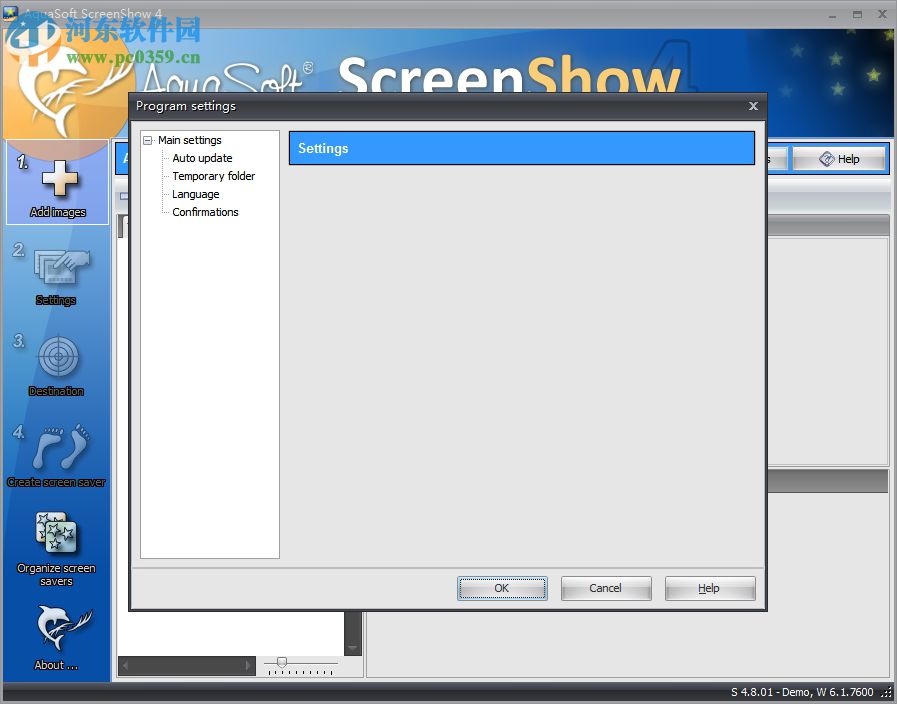897x704 pixels.
Task: Open Help from the settings dialog
Action: [x=709, y=588]
